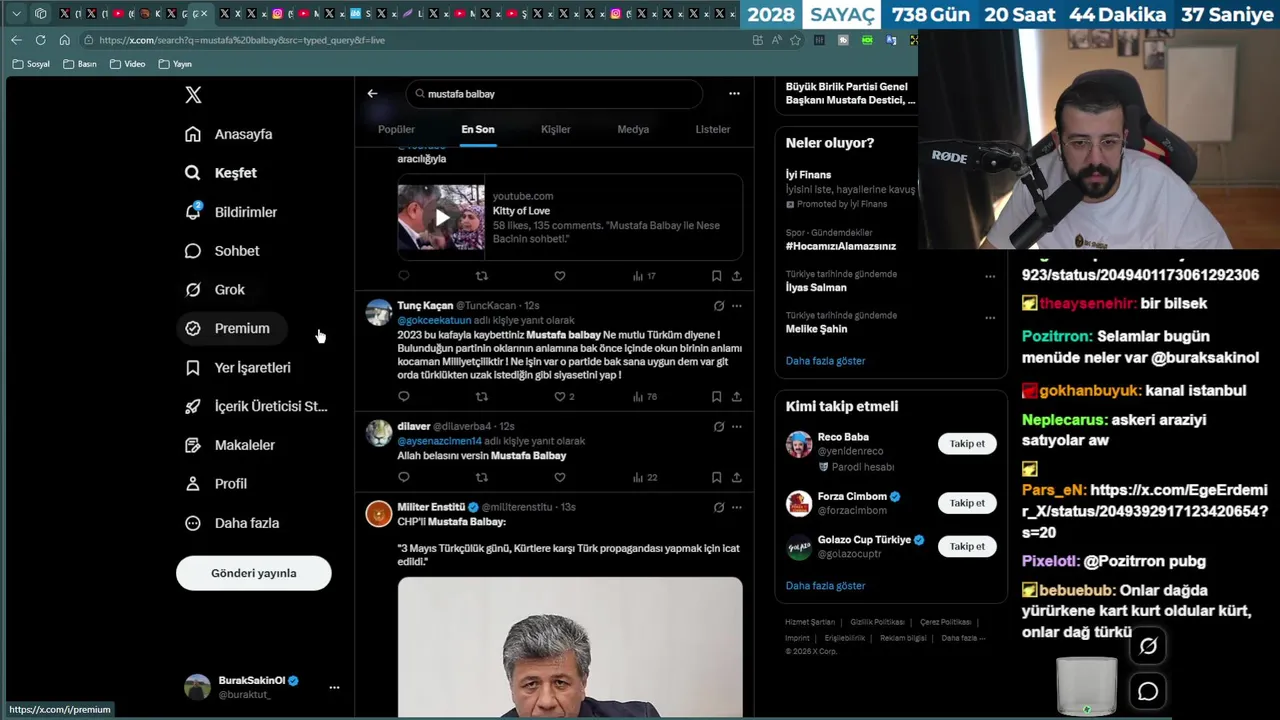The image size is (1280, 720).
Task: Ask Grok about Militer Enstitü's tweet
Action: [718, 508]
